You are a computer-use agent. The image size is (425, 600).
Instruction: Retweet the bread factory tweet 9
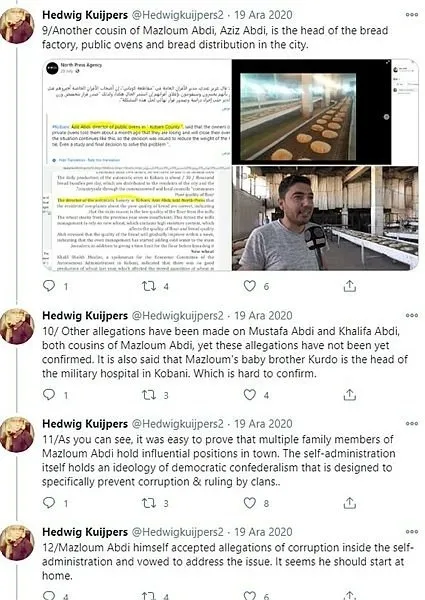(148, 286)
